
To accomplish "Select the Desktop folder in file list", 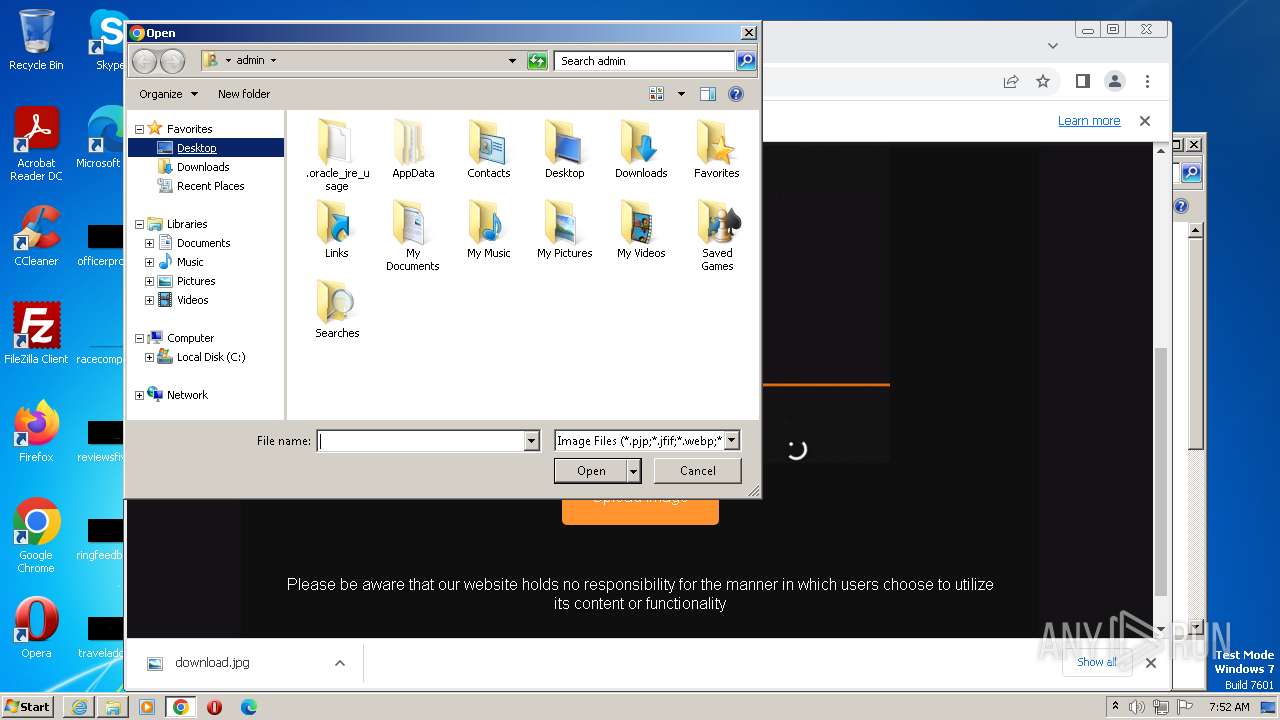I will click(x=565, y=150).
